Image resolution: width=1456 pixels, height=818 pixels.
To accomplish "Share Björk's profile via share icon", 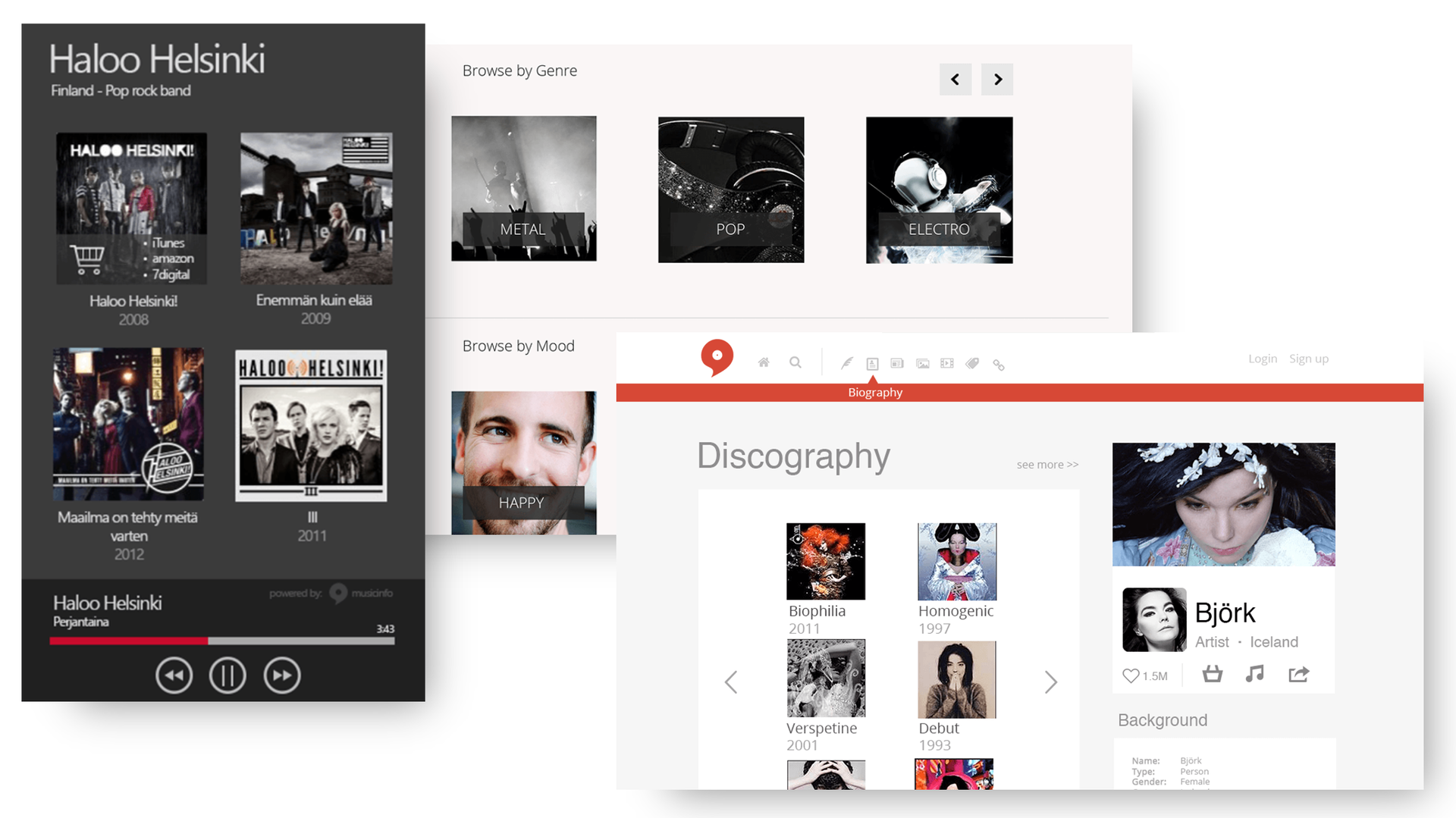I will pos(1298,673).
